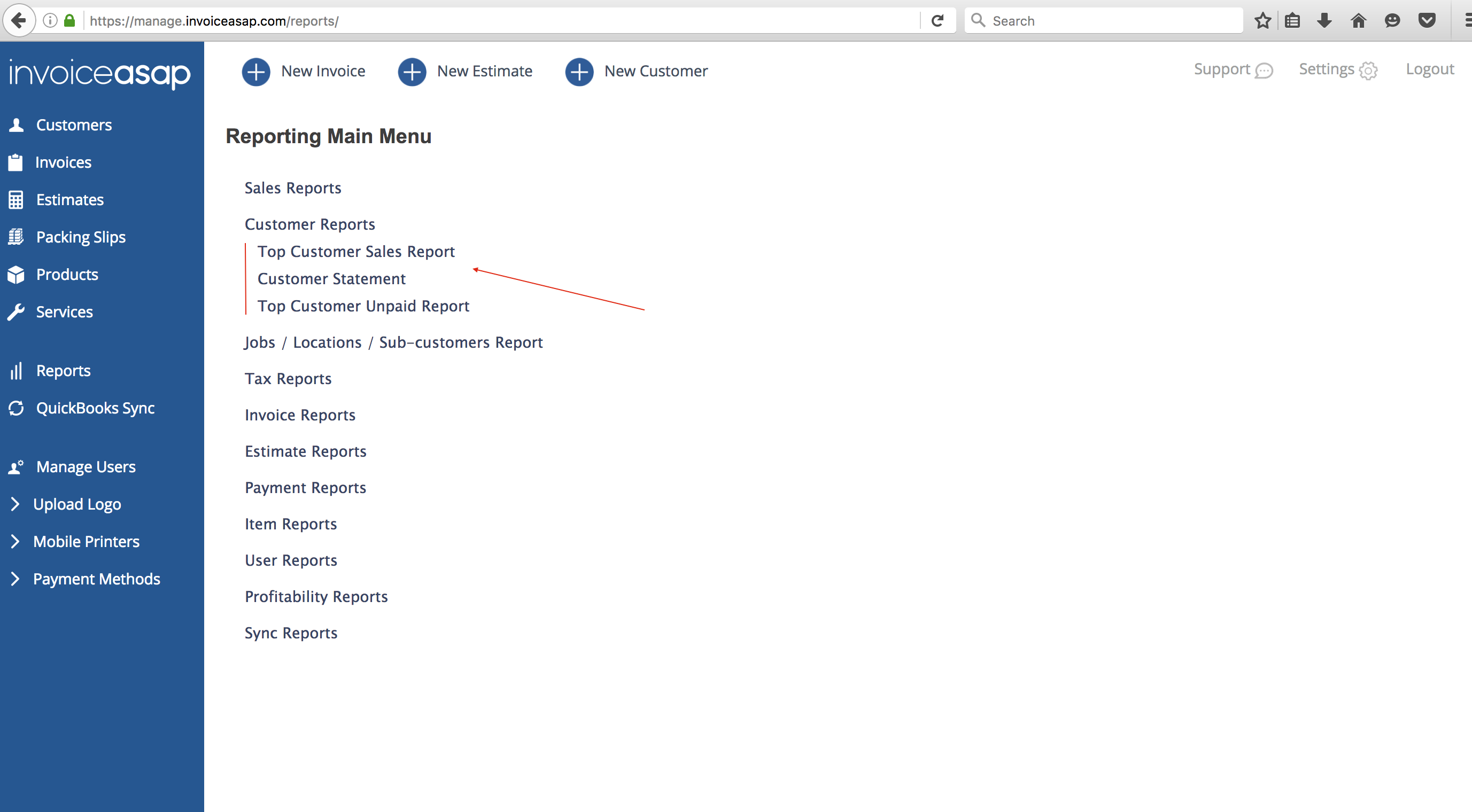Click the QuickBooks Sync refresh icon
Viewport: 1472px width, 812px height.
pyautogui.click(x=16, y=408)
